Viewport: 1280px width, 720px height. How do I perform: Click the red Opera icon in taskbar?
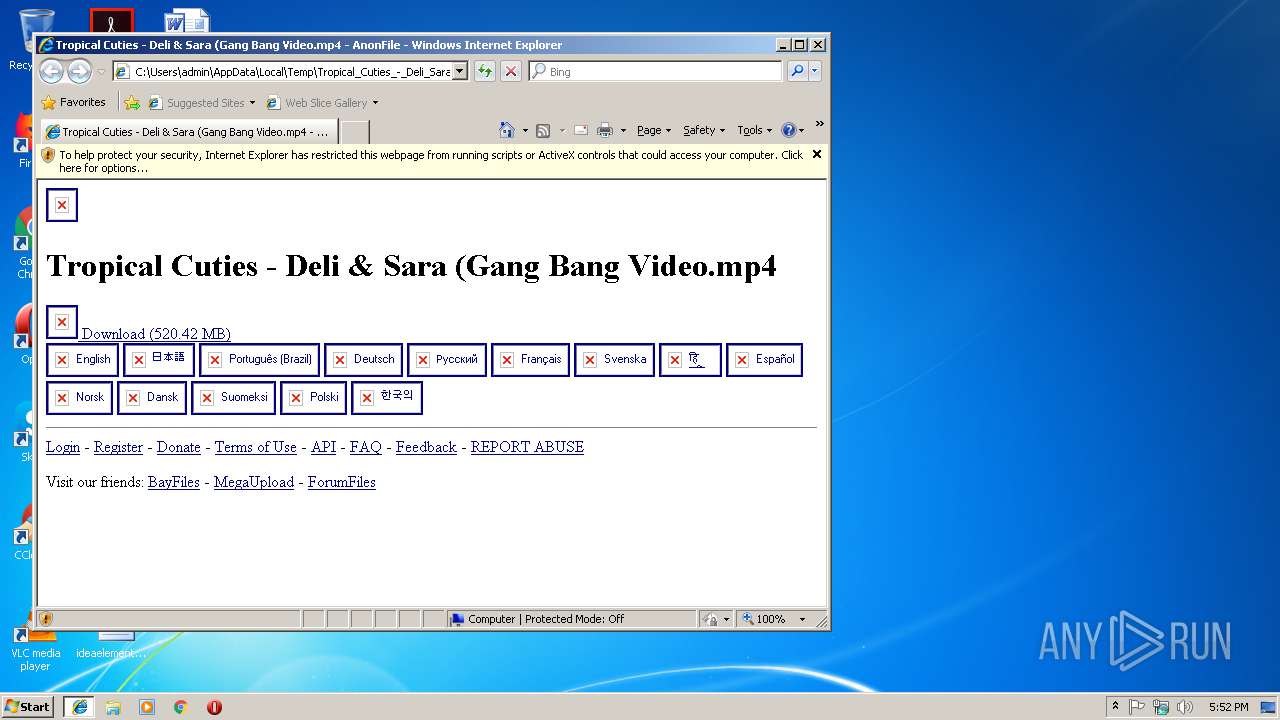214,706
